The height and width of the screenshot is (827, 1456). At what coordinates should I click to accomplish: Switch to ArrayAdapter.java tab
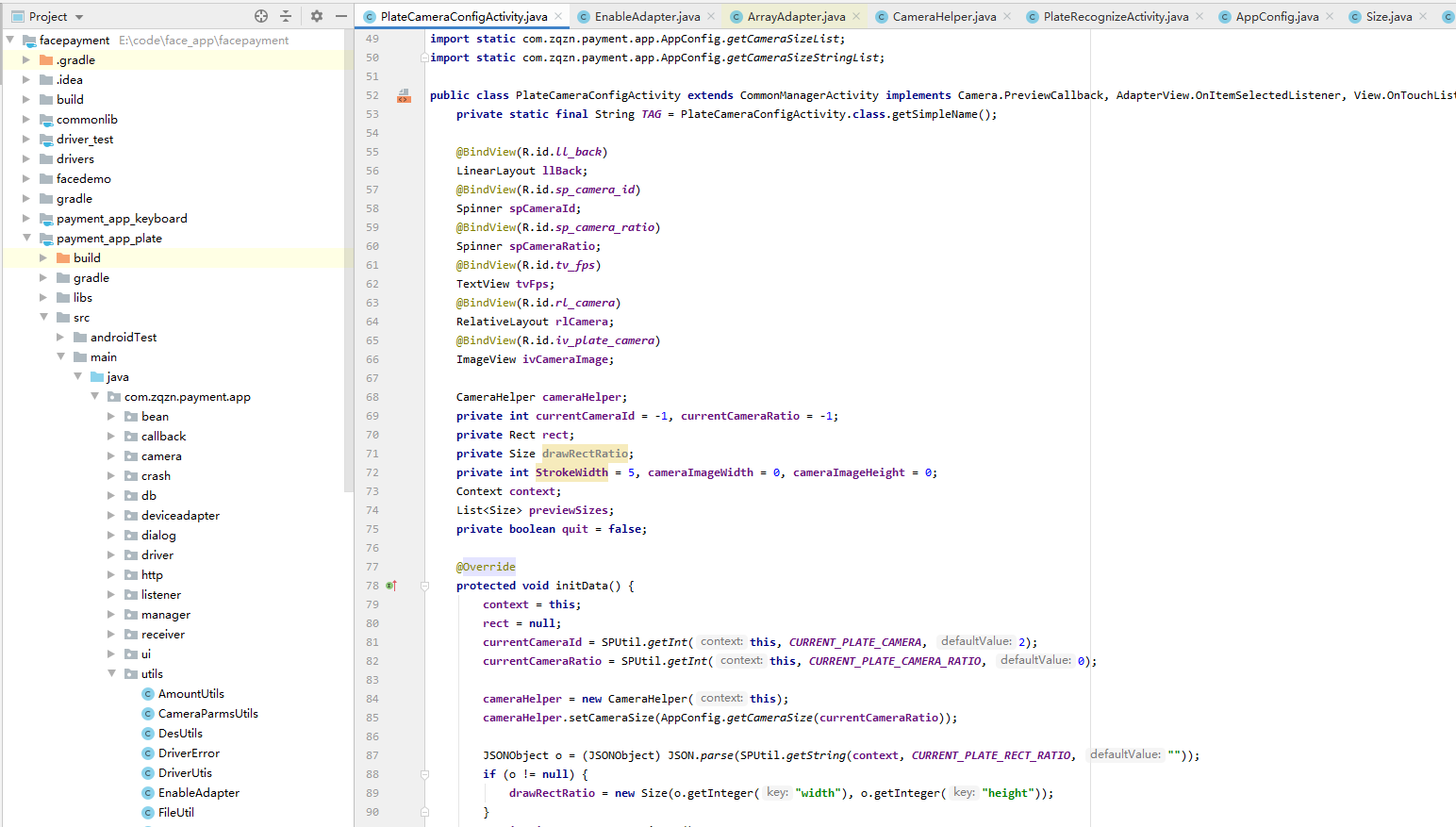point(796,16)
